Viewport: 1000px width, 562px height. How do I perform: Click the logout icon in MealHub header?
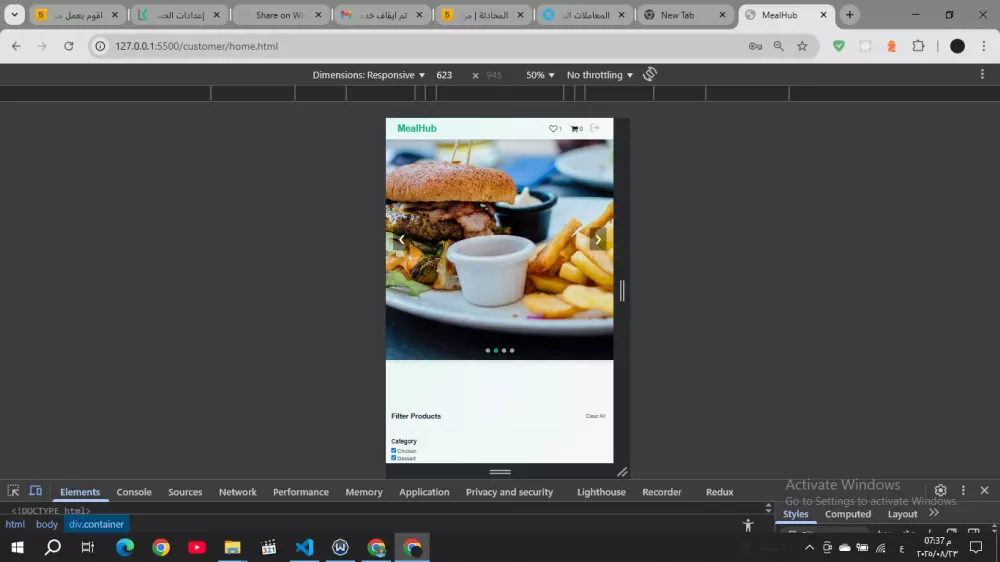click(x=594, y=128)
